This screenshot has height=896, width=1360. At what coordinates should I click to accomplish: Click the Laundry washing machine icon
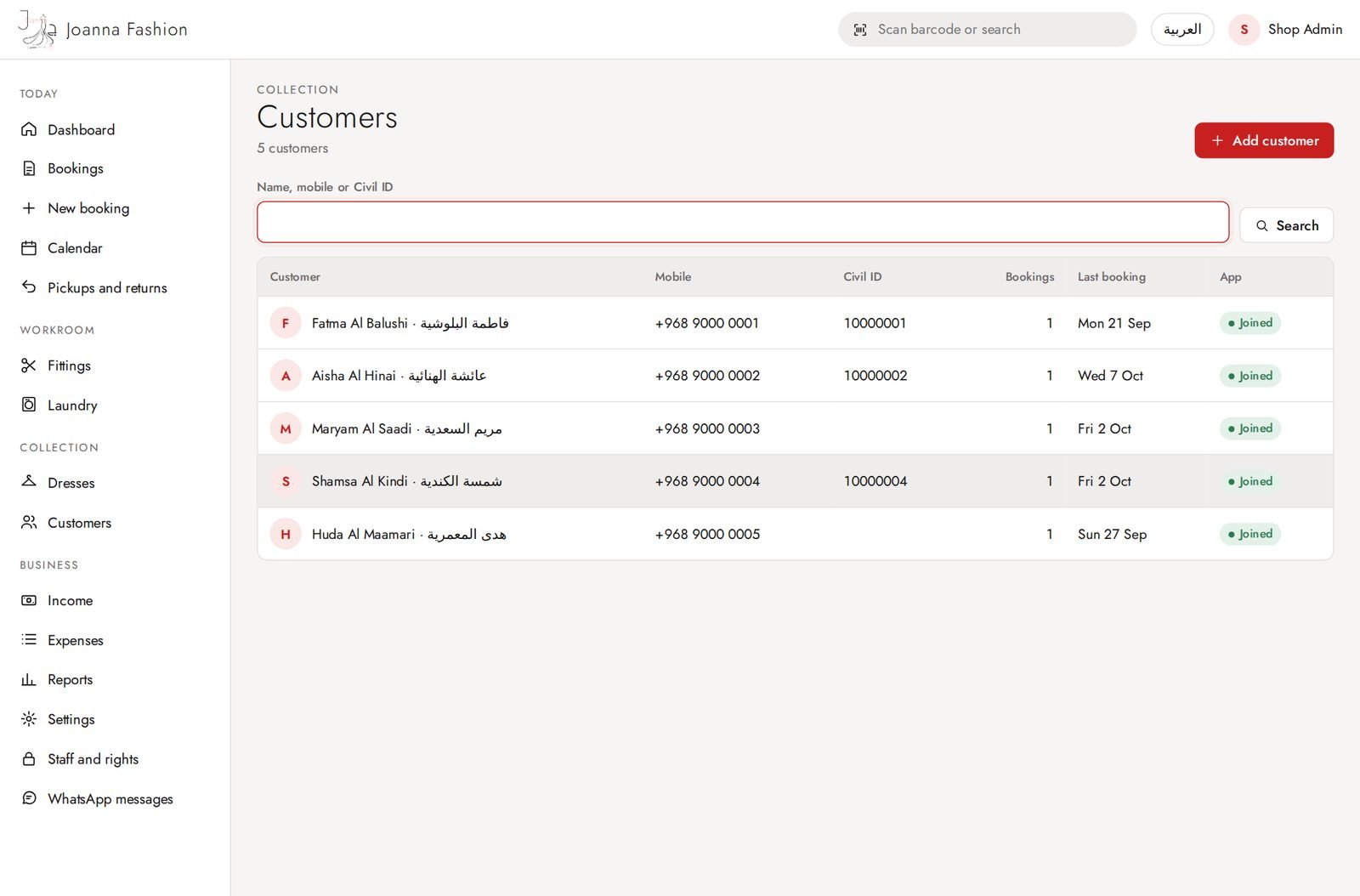tap(29, 405)
